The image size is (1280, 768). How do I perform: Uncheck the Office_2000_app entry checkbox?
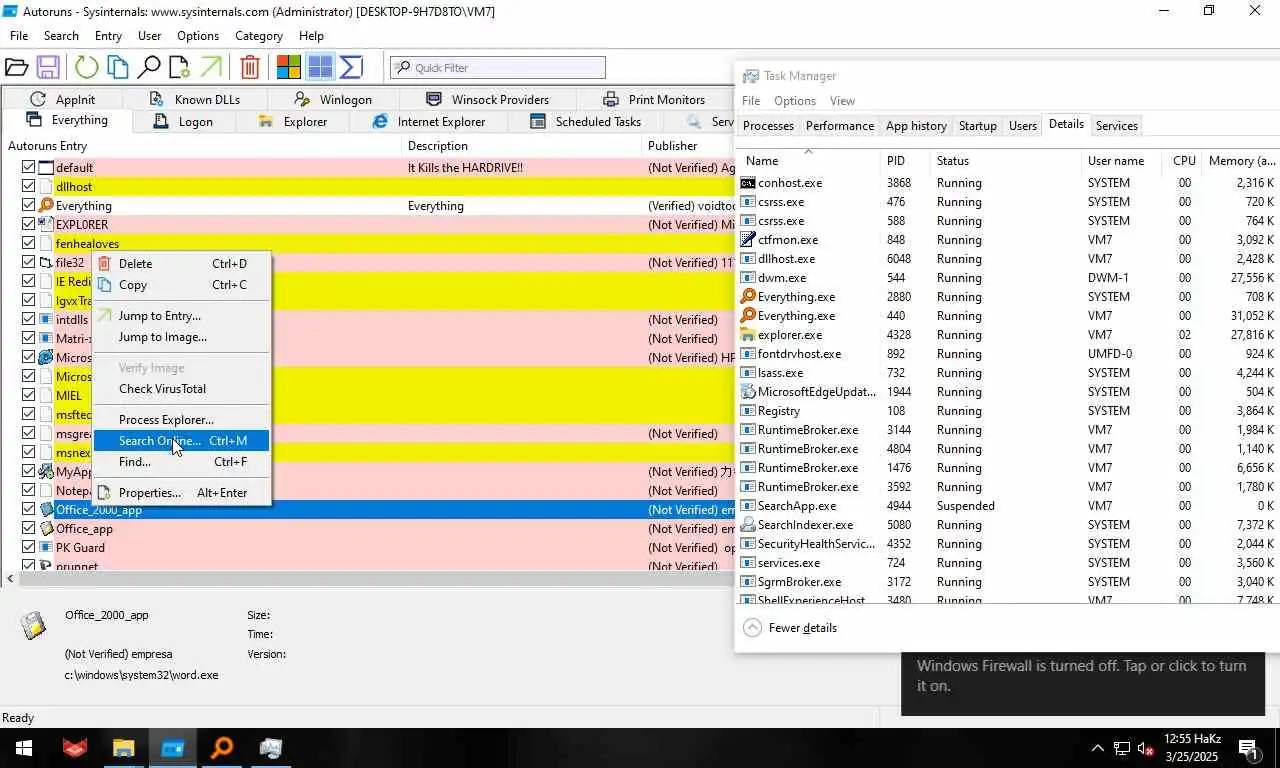click(28, 510)
